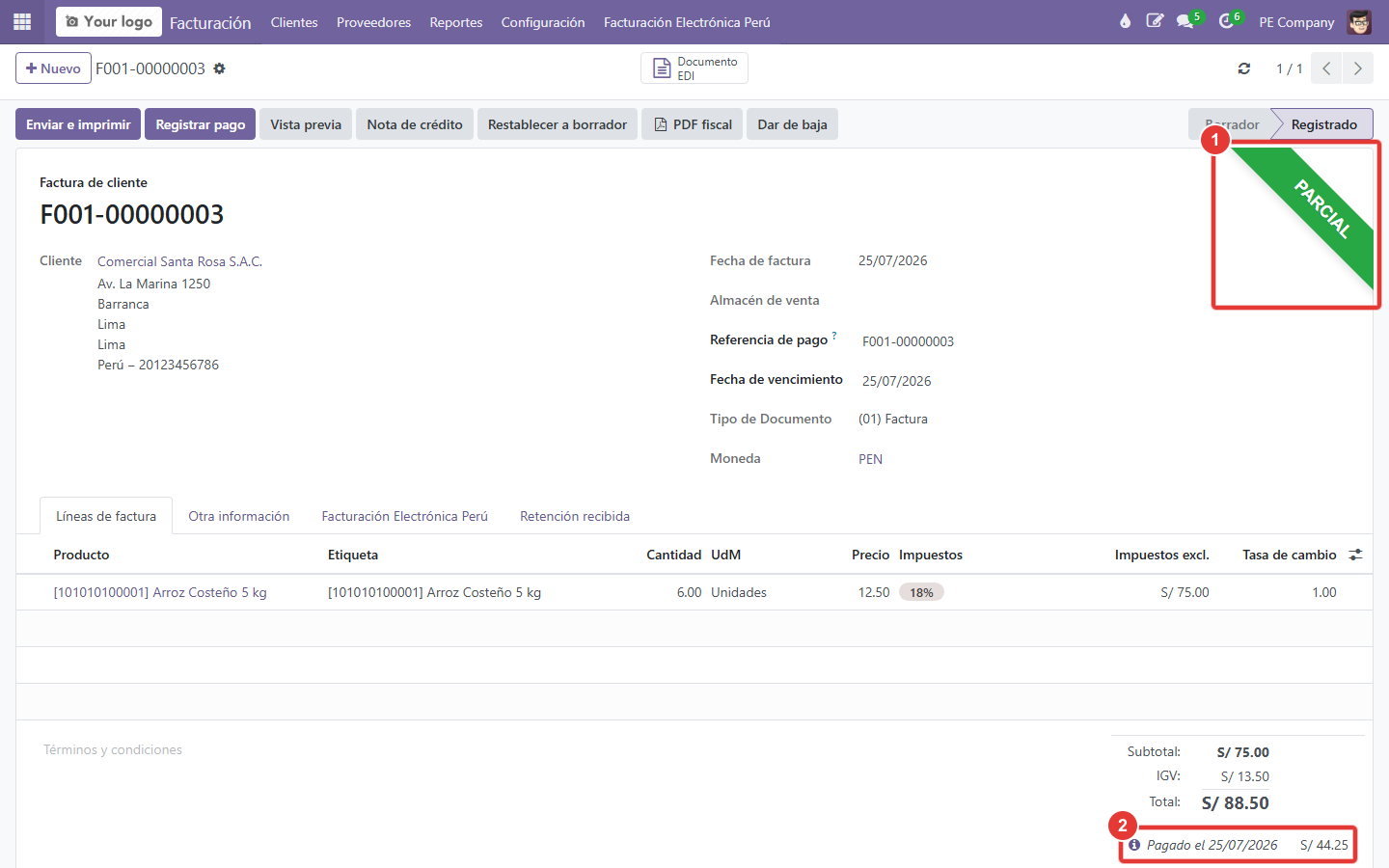Screen dimensions: 1389x868
Task: Click the Documento EDI smart button
Action: click(x=694, y=68)
